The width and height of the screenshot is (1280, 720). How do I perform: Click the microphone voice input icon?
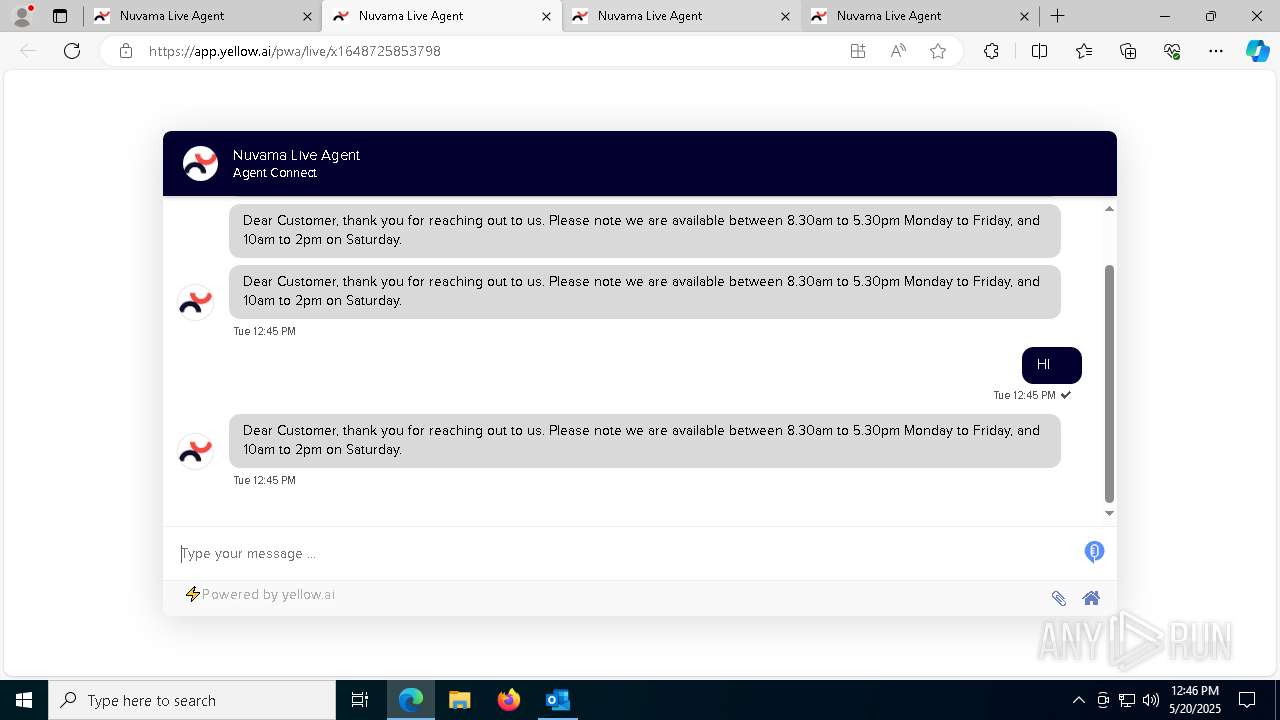pos(1094,552)
